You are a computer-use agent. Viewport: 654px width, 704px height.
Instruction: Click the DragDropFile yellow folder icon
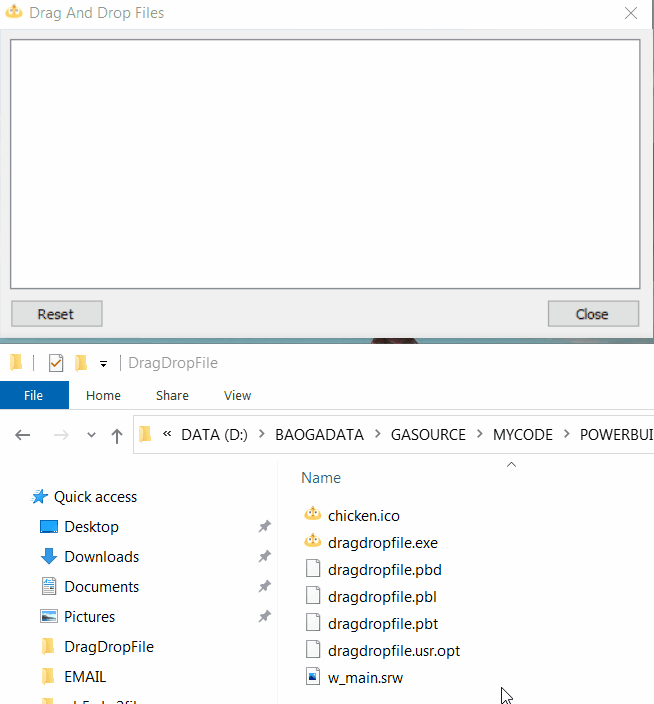pyautogui.click(x=48, y=647)
